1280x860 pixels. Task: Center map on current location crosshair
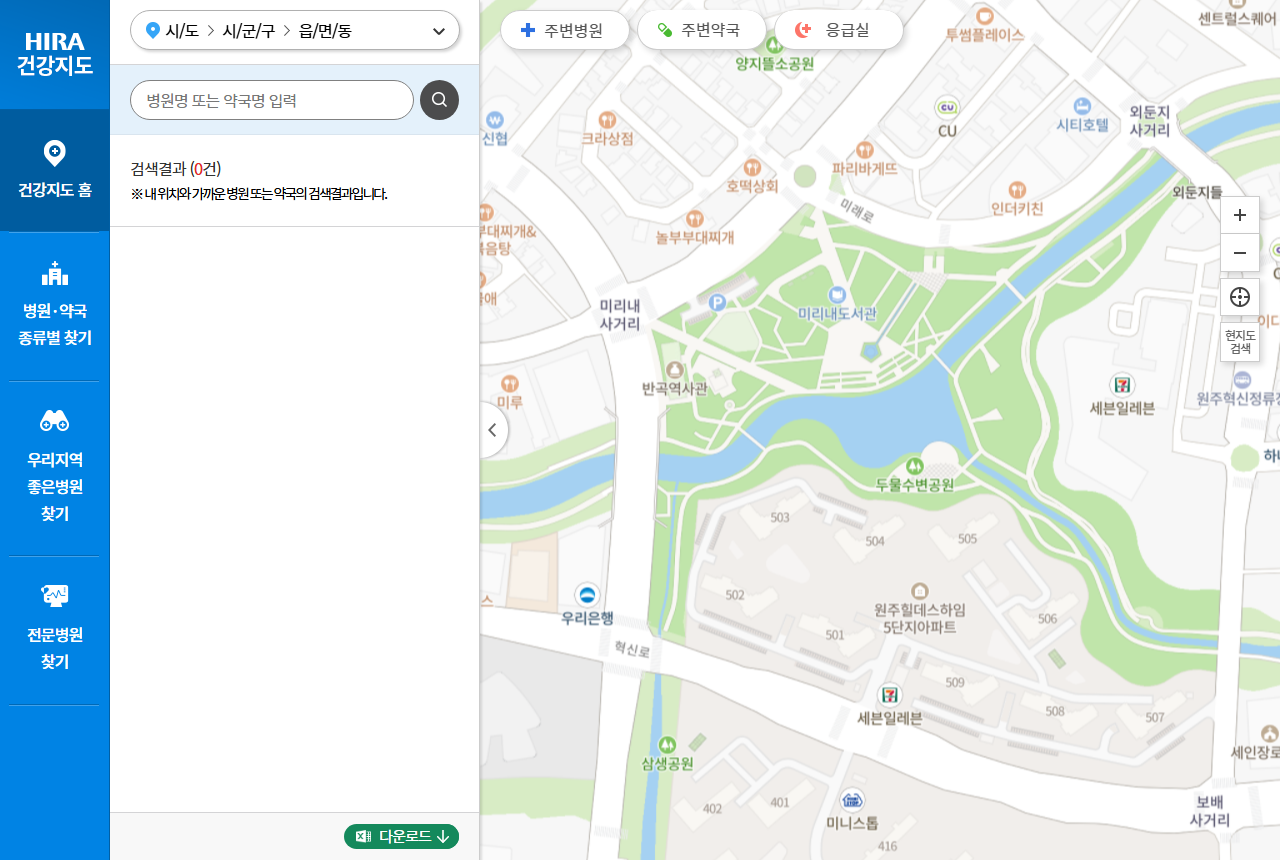[1240, 297]
